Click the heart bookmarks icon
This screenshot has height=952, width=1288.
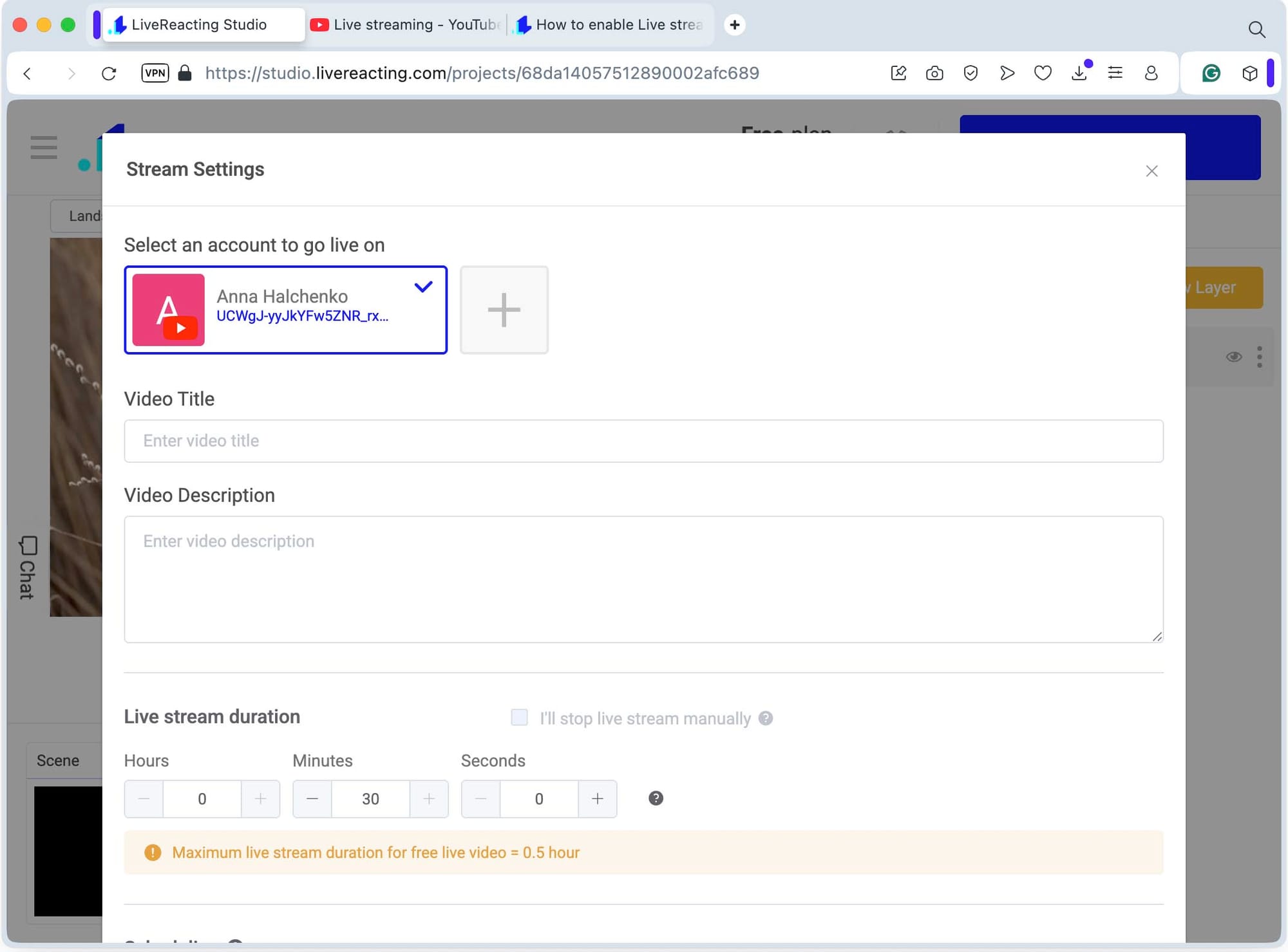click(x=1043, y=73)
